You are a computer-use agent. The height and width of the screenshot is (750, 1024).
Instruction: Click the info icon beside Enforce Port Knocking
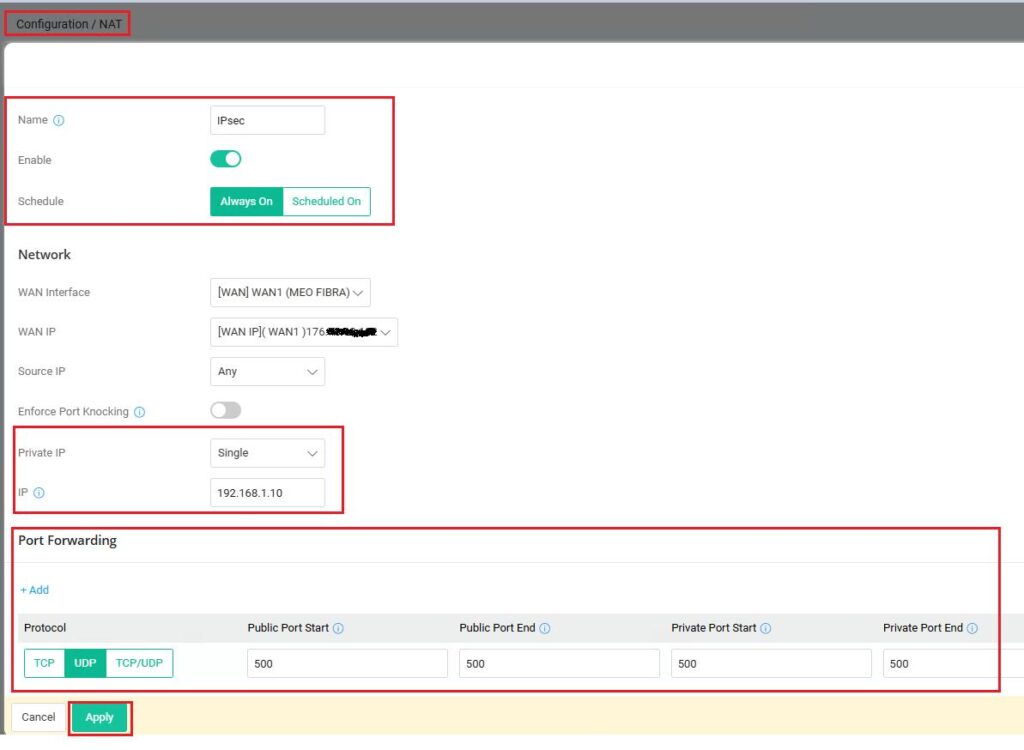point(139,412)
